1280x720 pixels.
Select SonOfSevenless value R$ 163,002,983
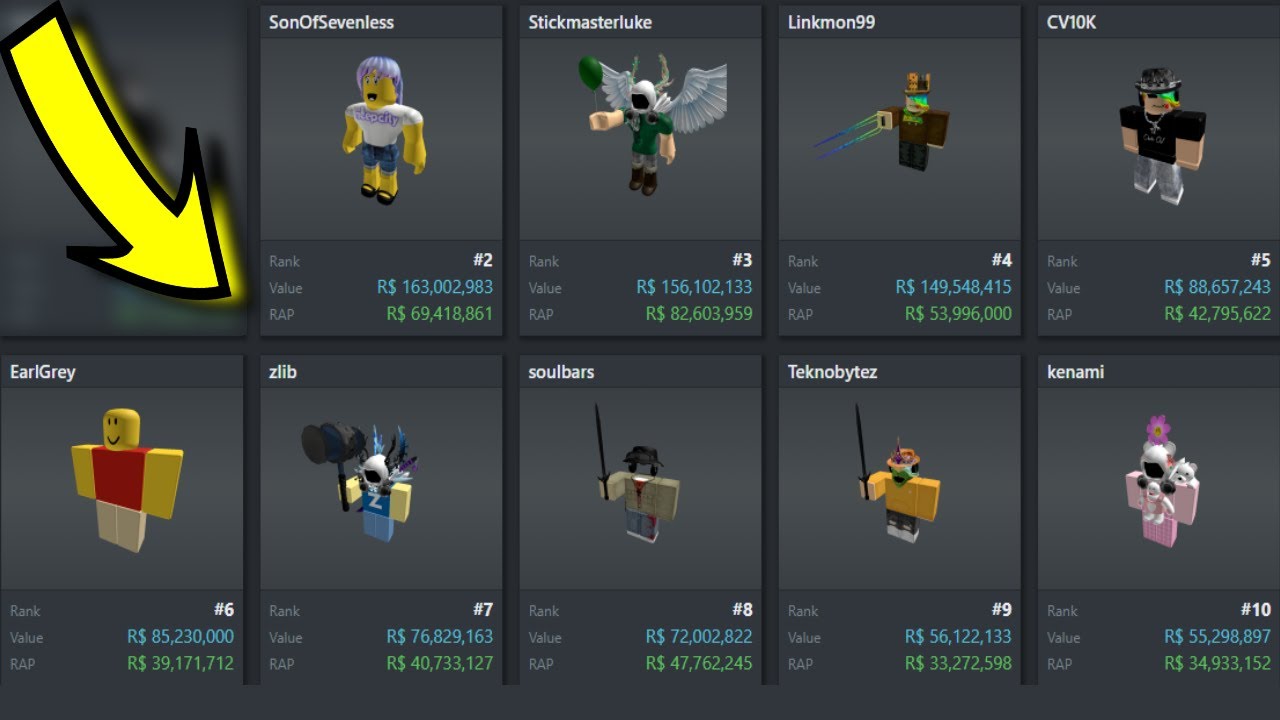[x=435, y=287]
